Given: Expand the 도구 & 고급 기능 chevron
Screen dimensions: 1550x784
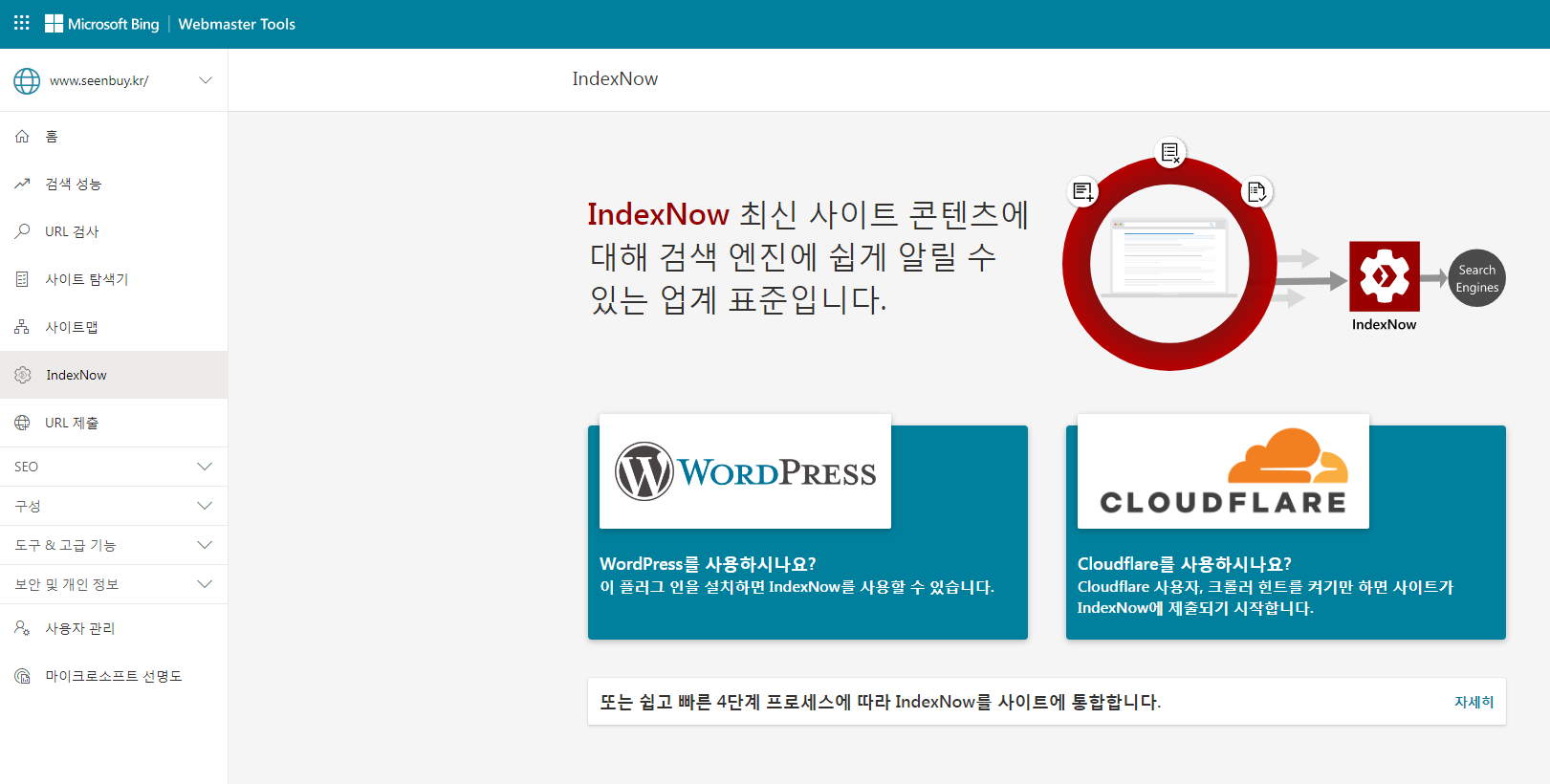Looking at the screenshot, I should click(205, 545).
